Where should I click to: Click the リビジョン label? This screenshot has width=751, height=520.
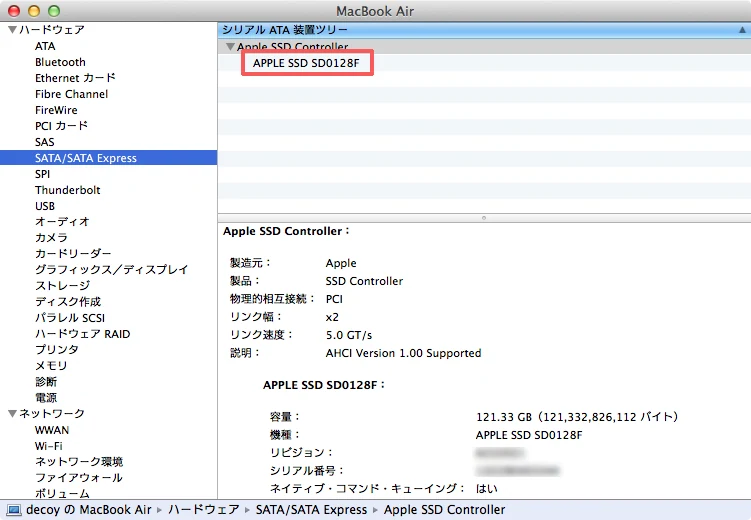(x=301, y=452)
